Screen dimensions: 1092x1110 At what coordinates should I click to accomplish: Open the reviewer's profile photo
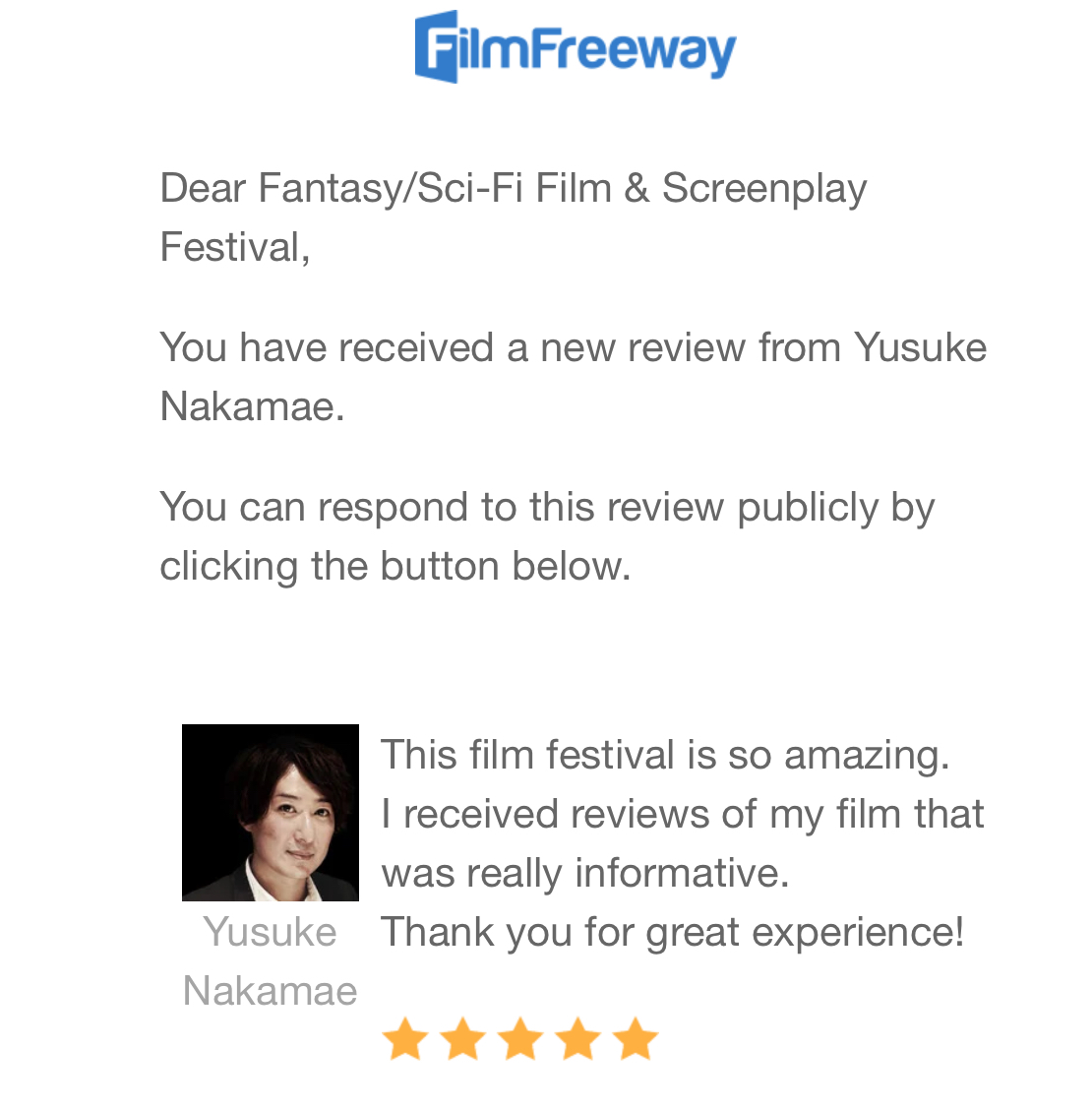[x=271, y=813]
